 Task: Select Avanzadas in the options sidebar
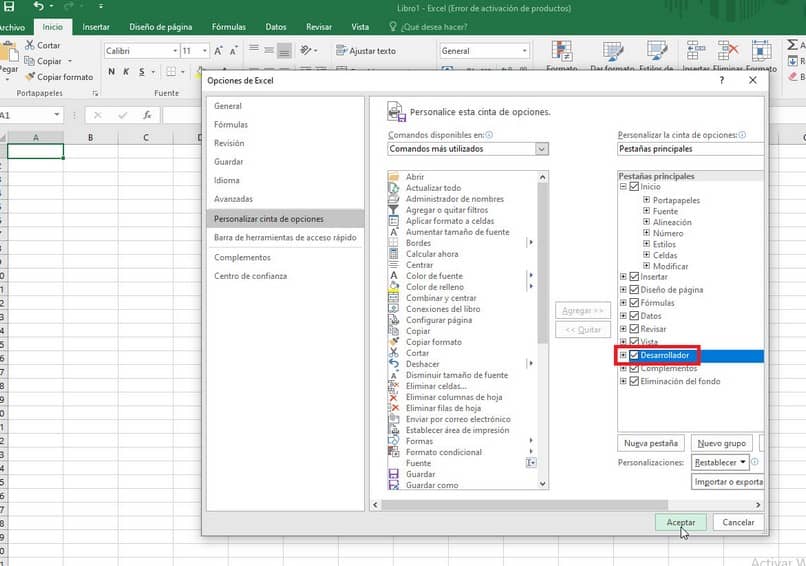point(233,199)
